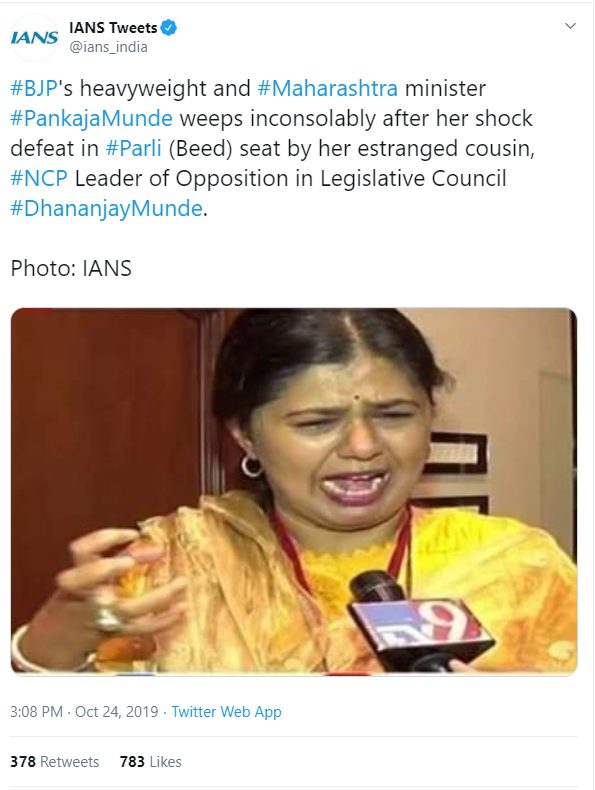Image resolution: width=595 pixels, height=790 pixels.
Task: Open the #Maharashtra hashtag link
Action: [x=327, y=89]
